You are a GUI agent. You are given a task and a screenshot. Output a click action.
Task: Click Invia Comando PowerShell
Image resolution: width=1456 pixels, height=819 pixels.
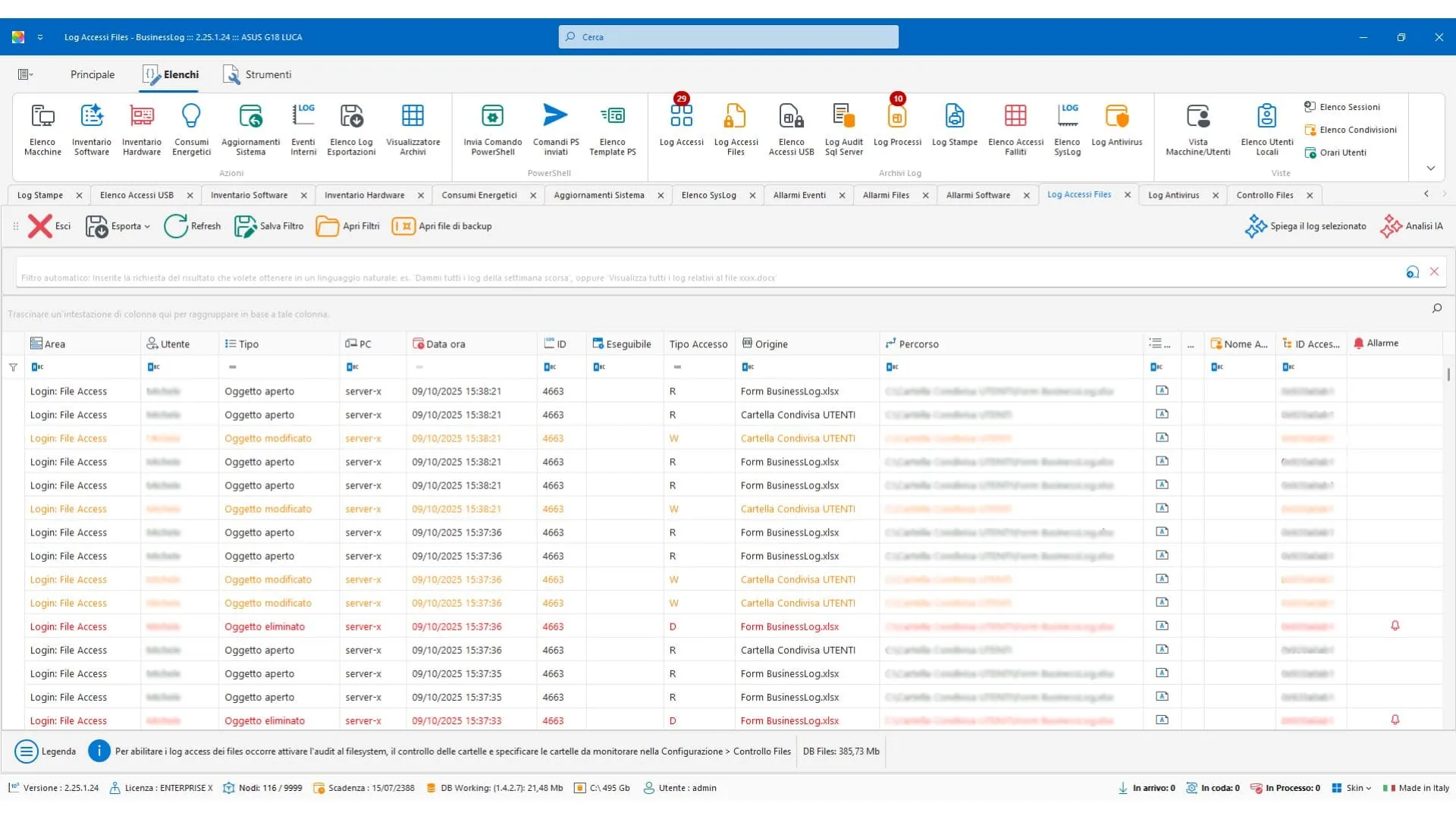(493, 130)
